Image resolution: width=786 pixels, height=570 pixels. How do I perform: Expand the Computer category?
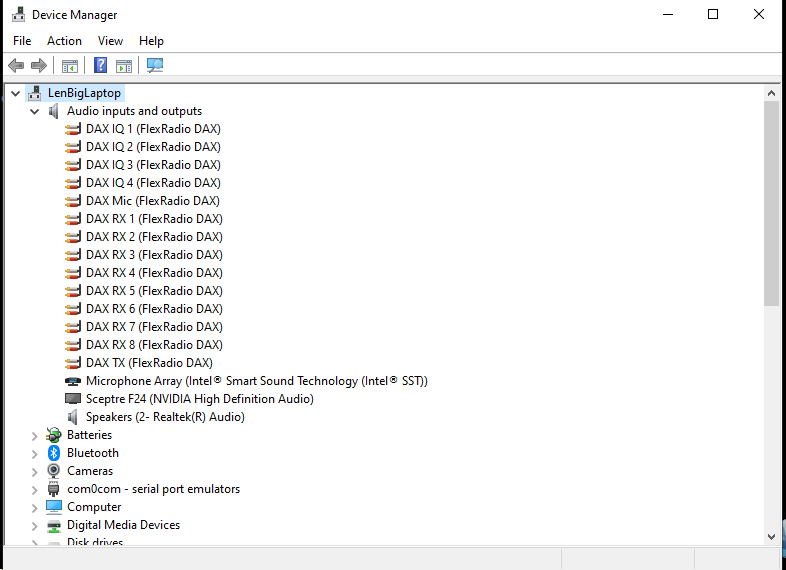(35, 508)
